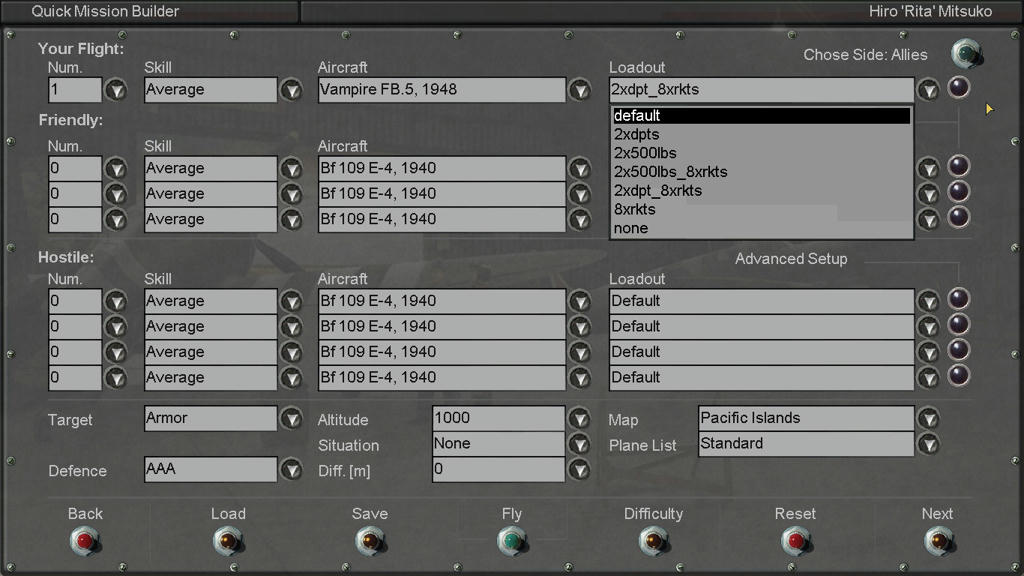The image size is (1024, 576).
Task: Open Difficulty settings lamp button
Action: pyautogui.click(x=653, y=541)
